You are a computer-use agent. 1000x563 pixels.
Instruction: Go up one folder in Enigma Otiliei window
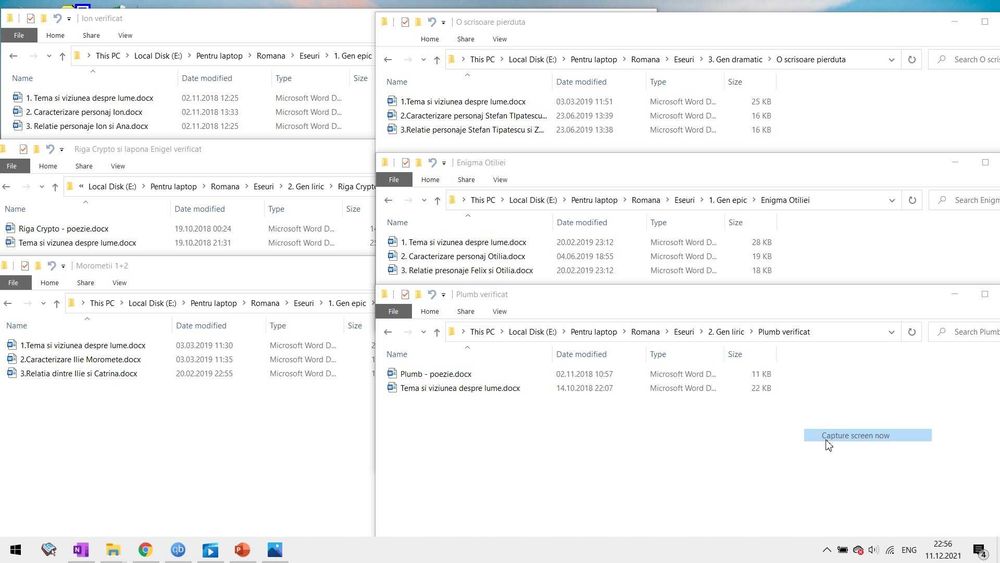437,200
